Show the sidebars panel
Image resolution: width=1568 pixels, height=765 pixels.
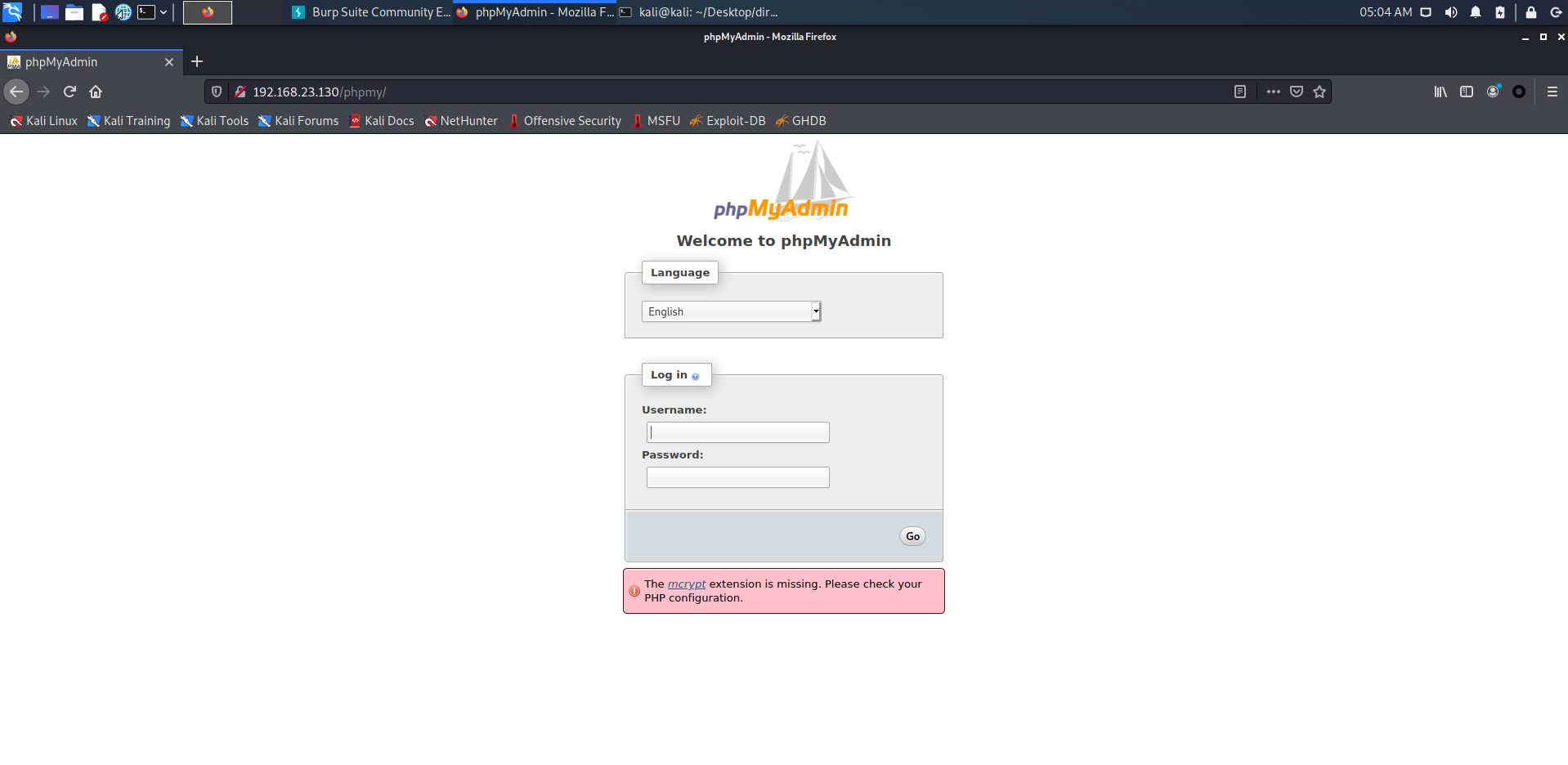click(1467, 92)
